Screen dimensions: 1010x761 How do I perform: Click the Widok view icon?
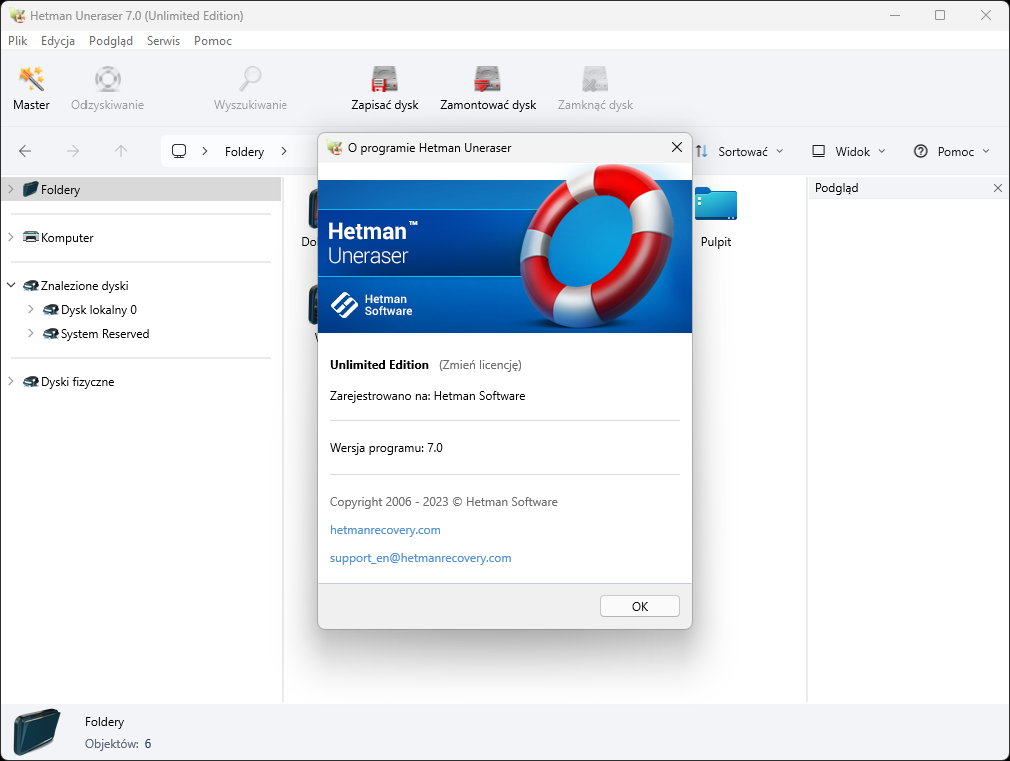pyautogui.click(x=819, y=151)
